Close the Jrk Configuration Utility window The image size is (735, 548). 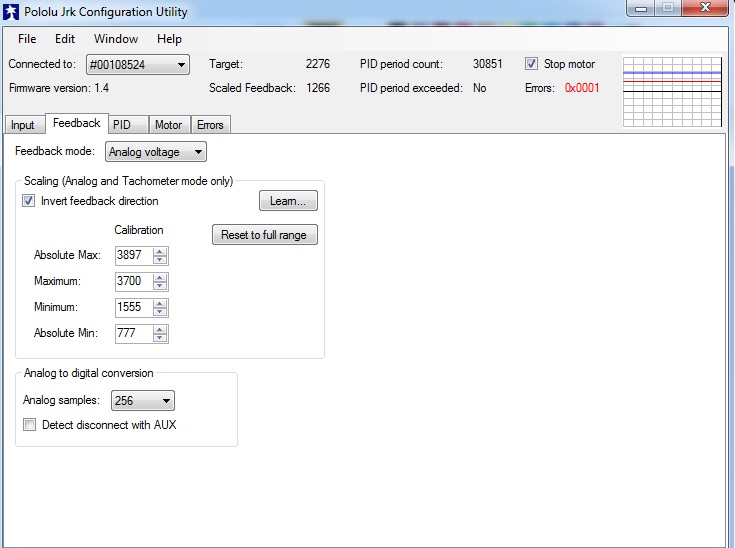tap(705, 8)
